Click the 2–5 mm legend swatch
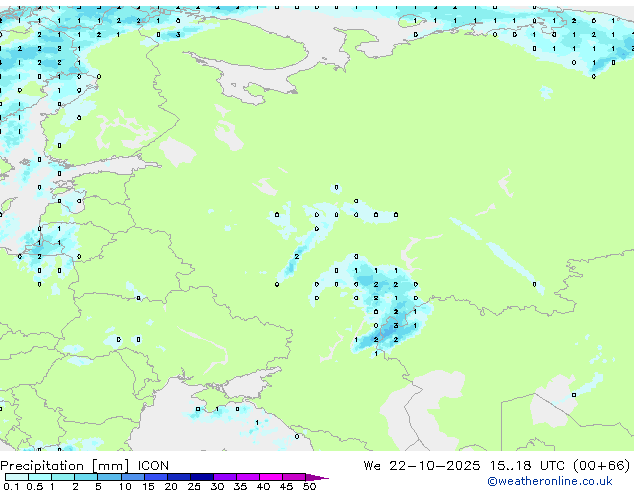The image size is (634, 490). coord(86,477)
